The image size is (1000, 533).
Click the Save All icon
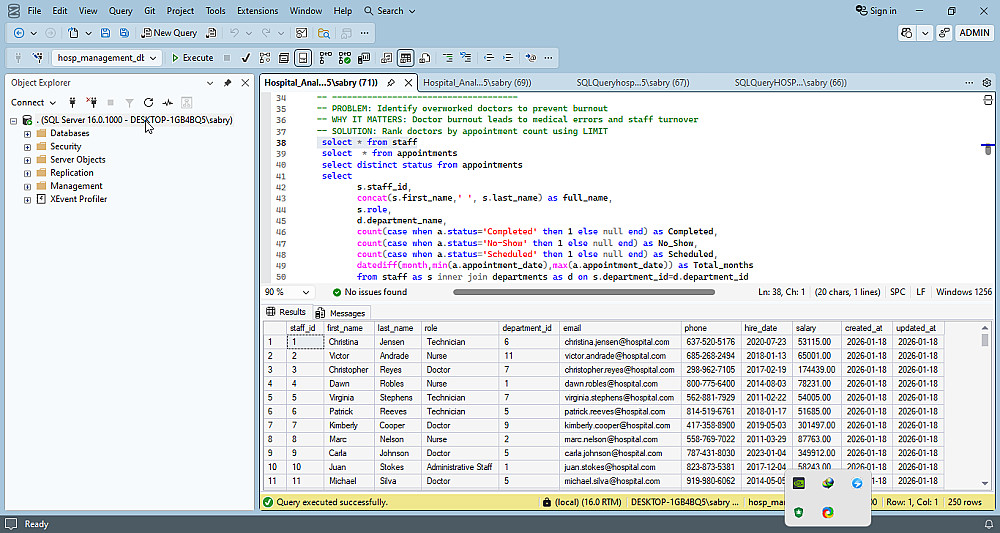(124, 33)
